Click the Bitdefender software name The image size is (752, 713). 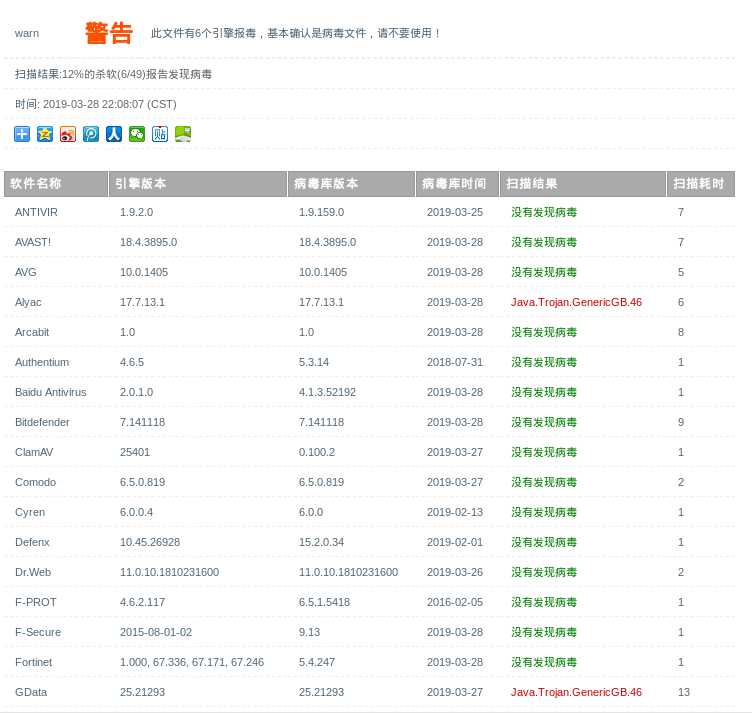tap(42, 422)
